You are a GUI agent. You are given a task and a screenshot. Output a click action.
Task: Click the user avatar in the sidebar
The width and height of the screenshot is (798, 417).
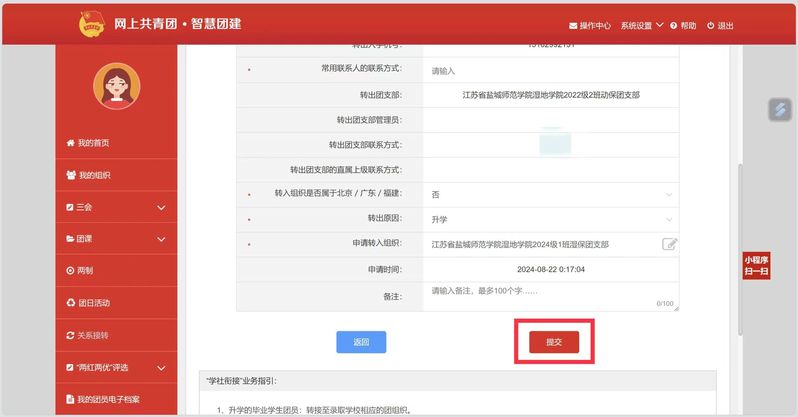pyautogui.click(x=116, y=87)
